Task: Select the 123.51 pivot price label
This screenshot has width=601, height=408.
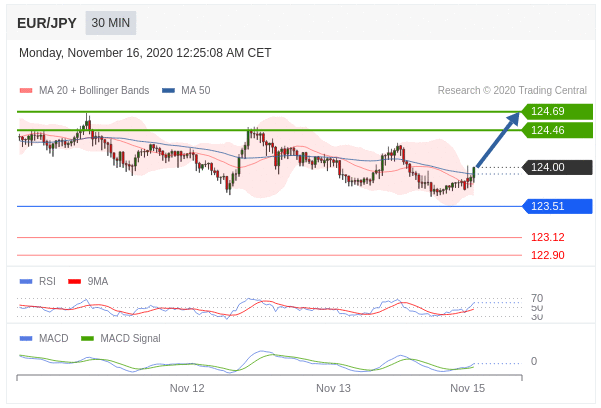Action: (x=558, y=206)
